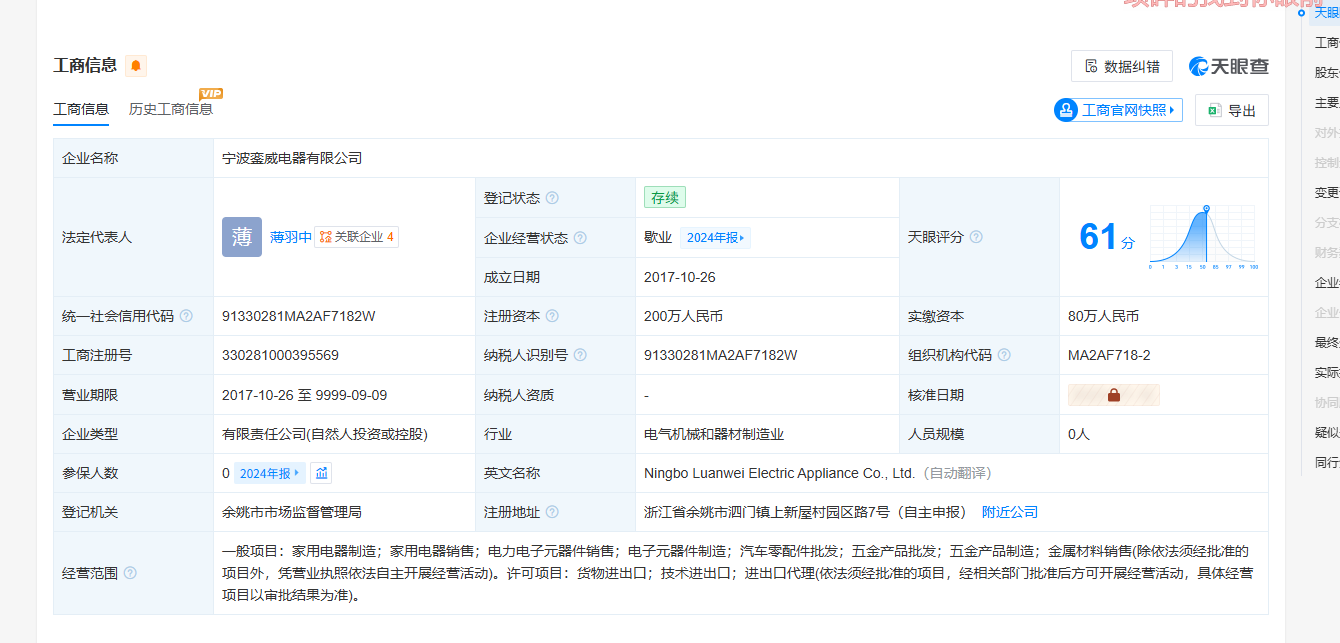Click the 天眼查 logo

(x=1228, y=66)
